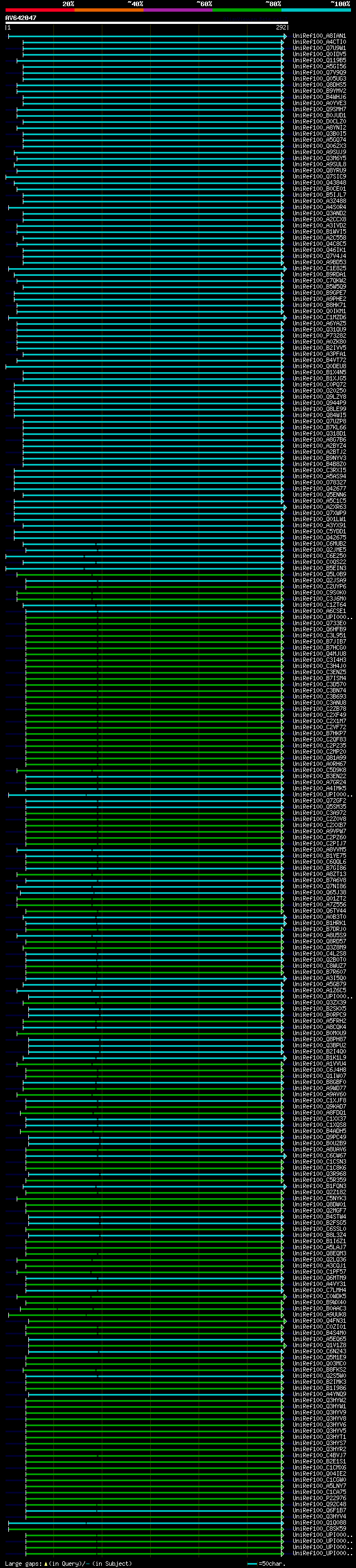
Task: Click label UniRef100_B9NYV3
Action: [319, 458]
